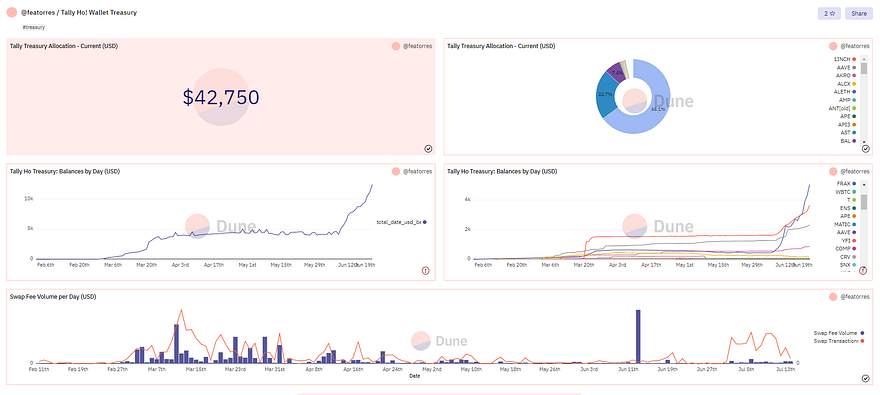Click @featorres avatar in the per-token balances chart
The height and width of the screenshot is (395, 880).
[x=833, y=171]
